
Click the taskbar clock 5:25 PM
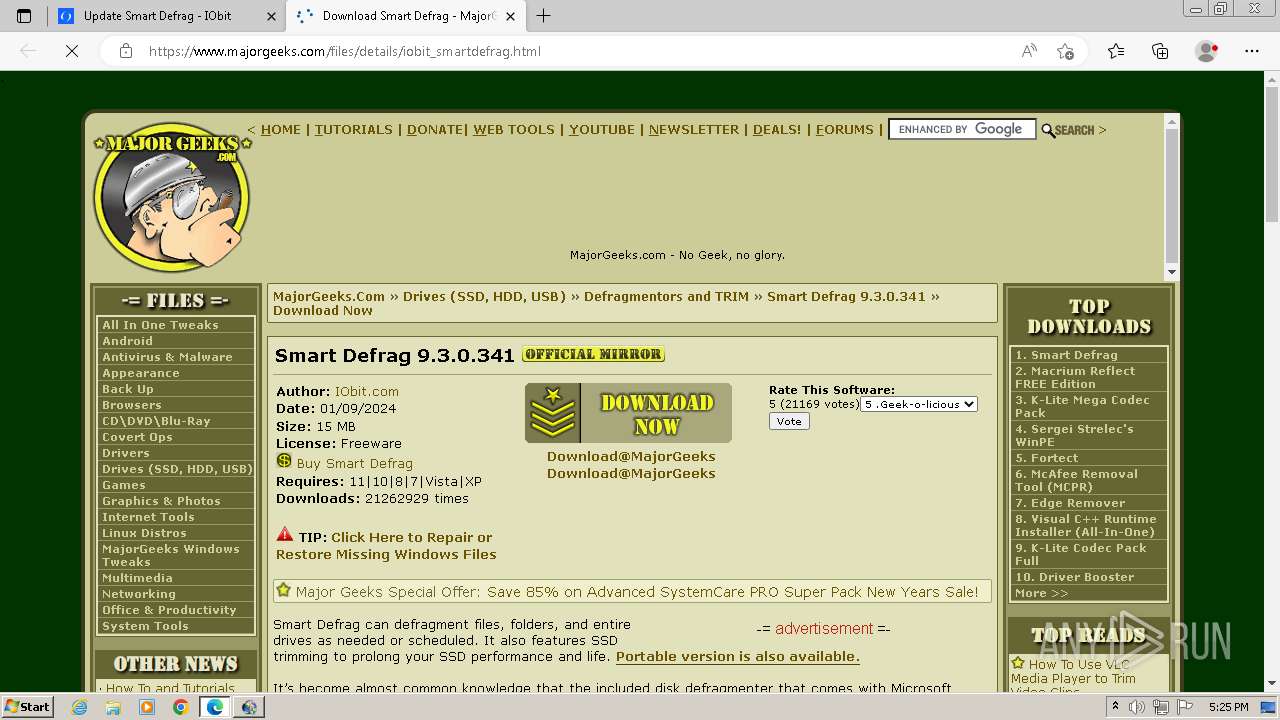click(1228, 707)
